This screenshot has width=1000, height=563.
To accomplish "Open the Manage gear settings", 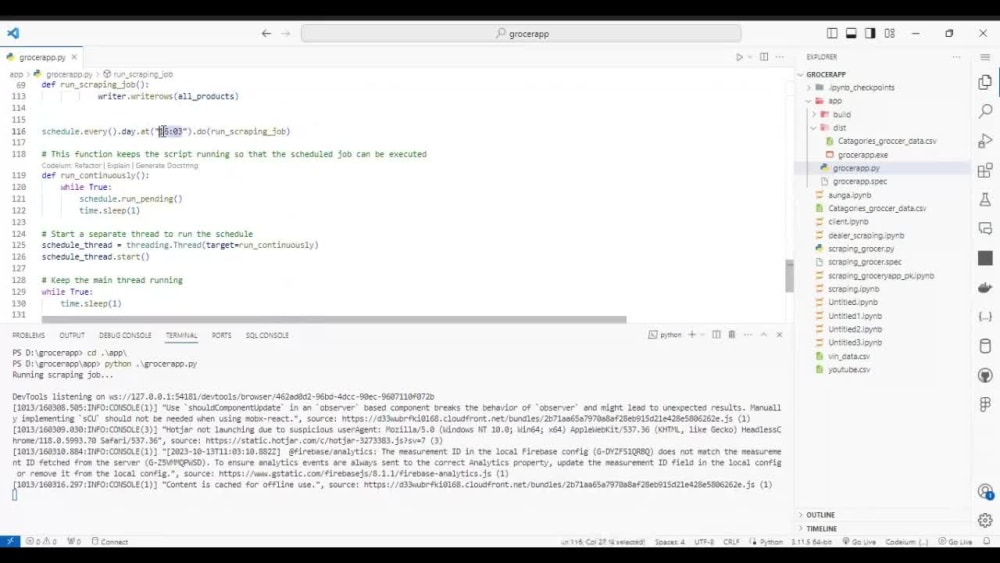I will (x=985, y=520).
